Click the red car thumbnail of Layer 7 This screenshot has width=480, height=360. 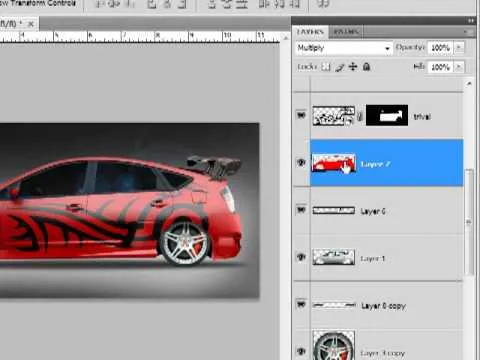point(334,163)
